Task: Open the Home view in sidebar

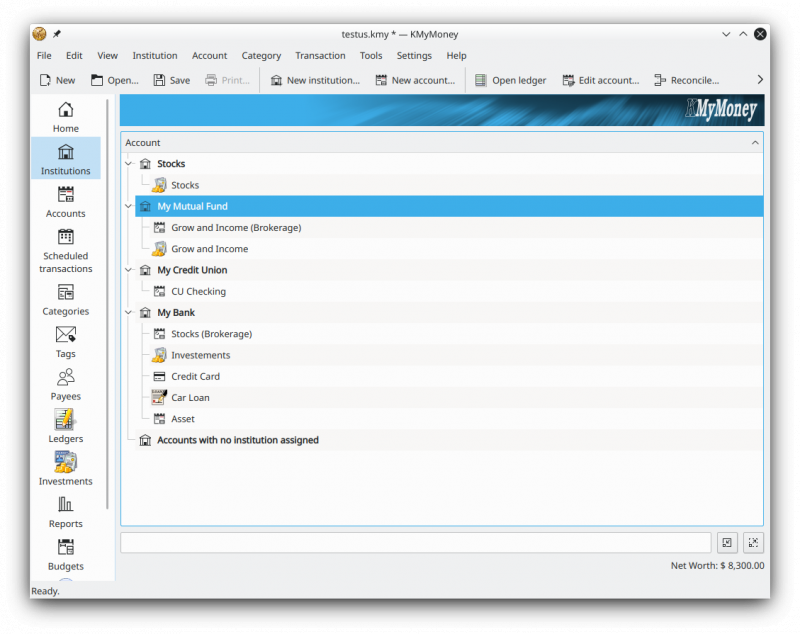Action: click(65, 117)
